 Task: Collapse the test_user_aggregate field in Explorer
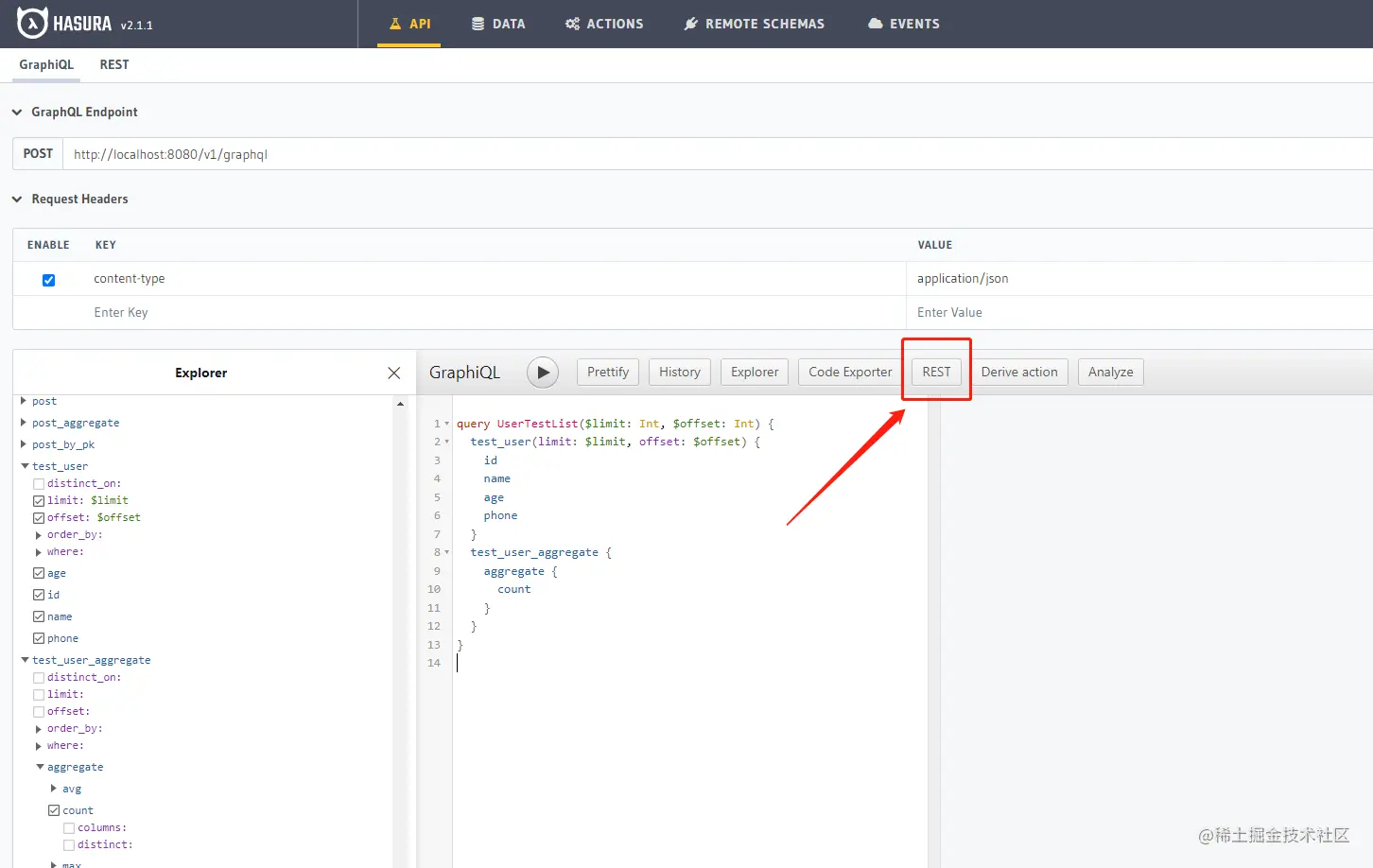pos(25,660)
